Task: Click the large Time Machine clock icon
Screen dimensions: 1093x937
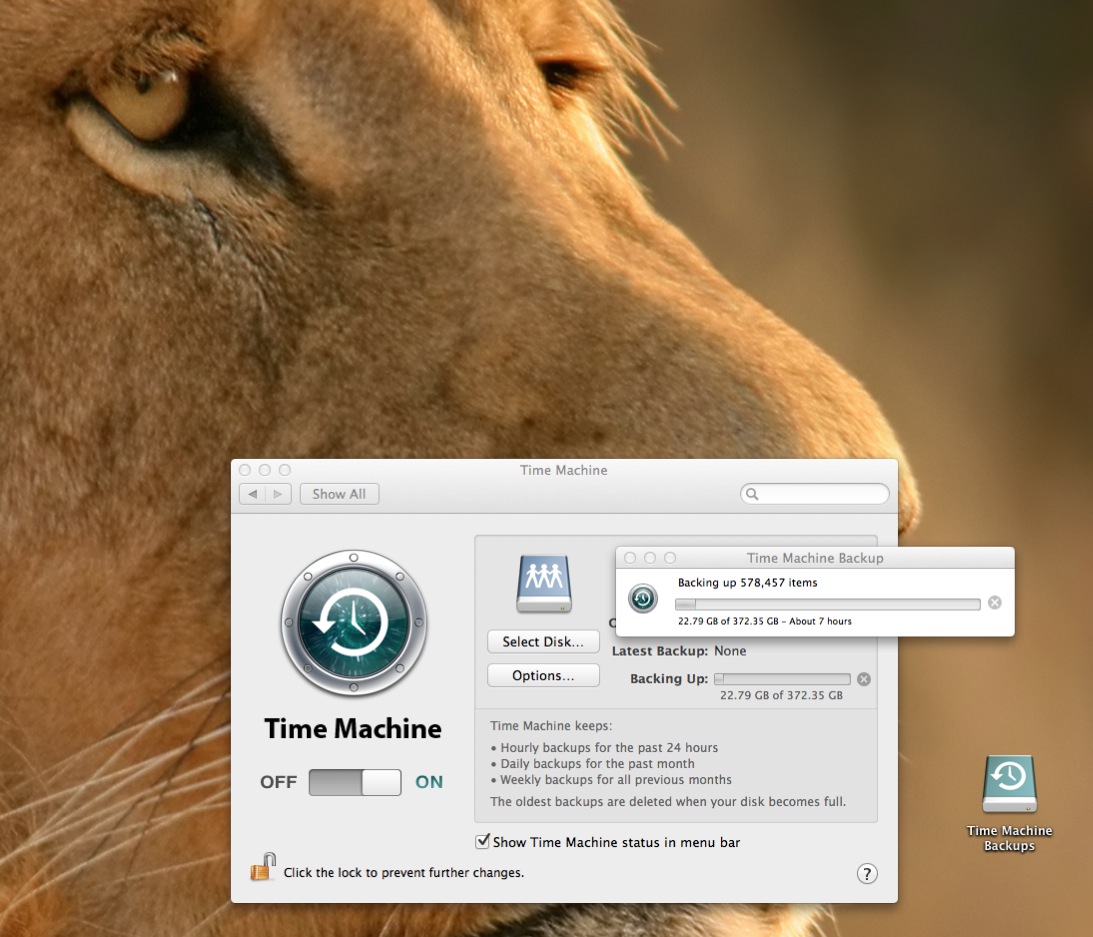Action: [354, 622]
